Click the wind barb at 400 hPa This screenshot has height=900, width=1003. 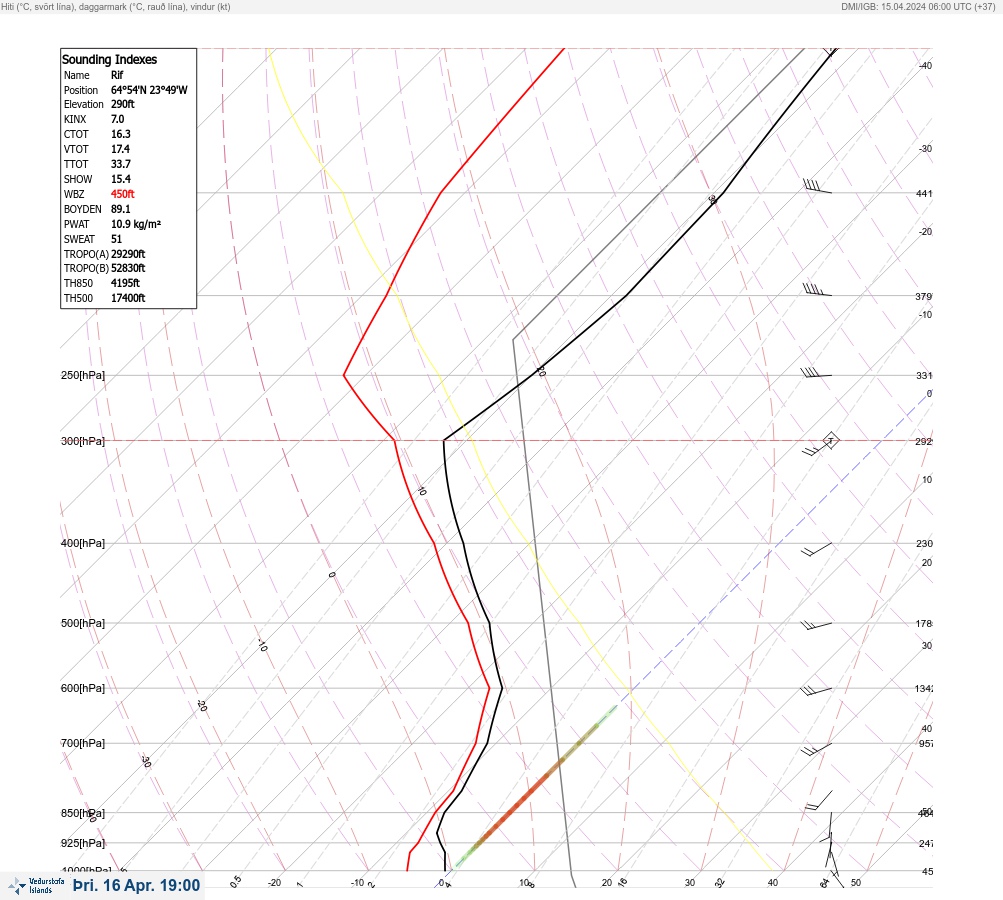coord(817,549)
